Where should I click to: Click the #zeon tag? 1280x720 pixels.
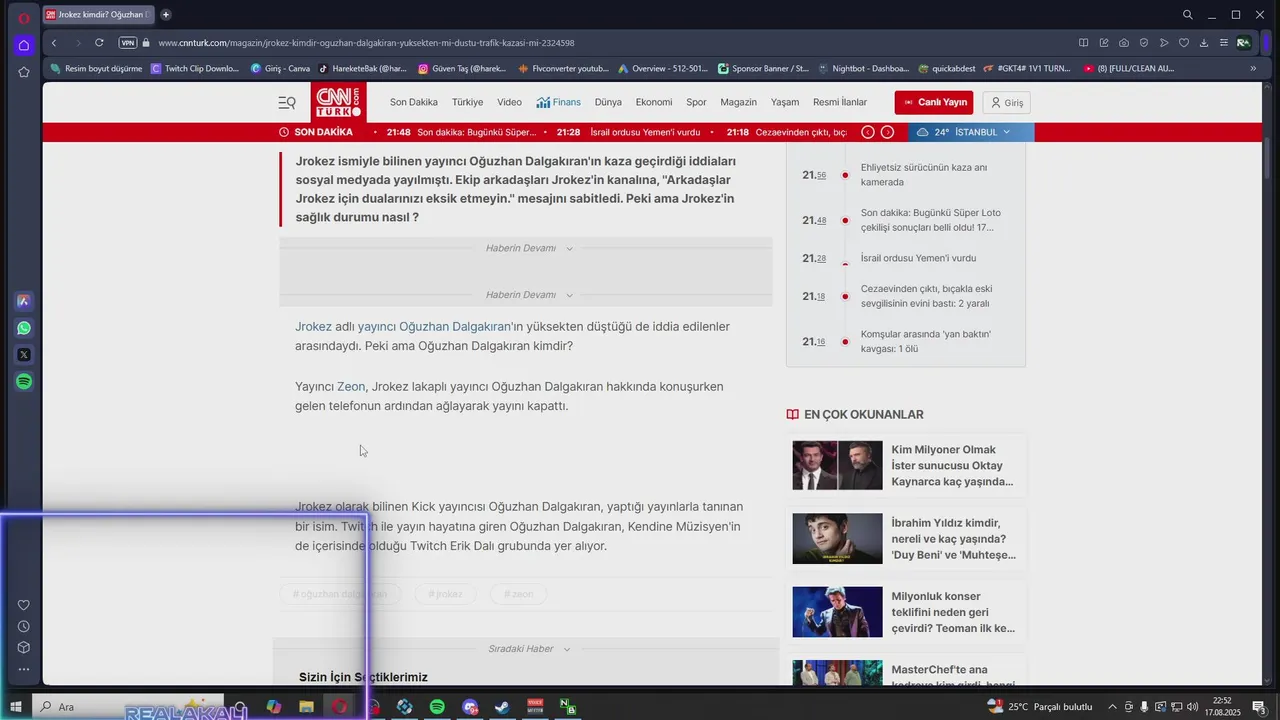[518, 594]
